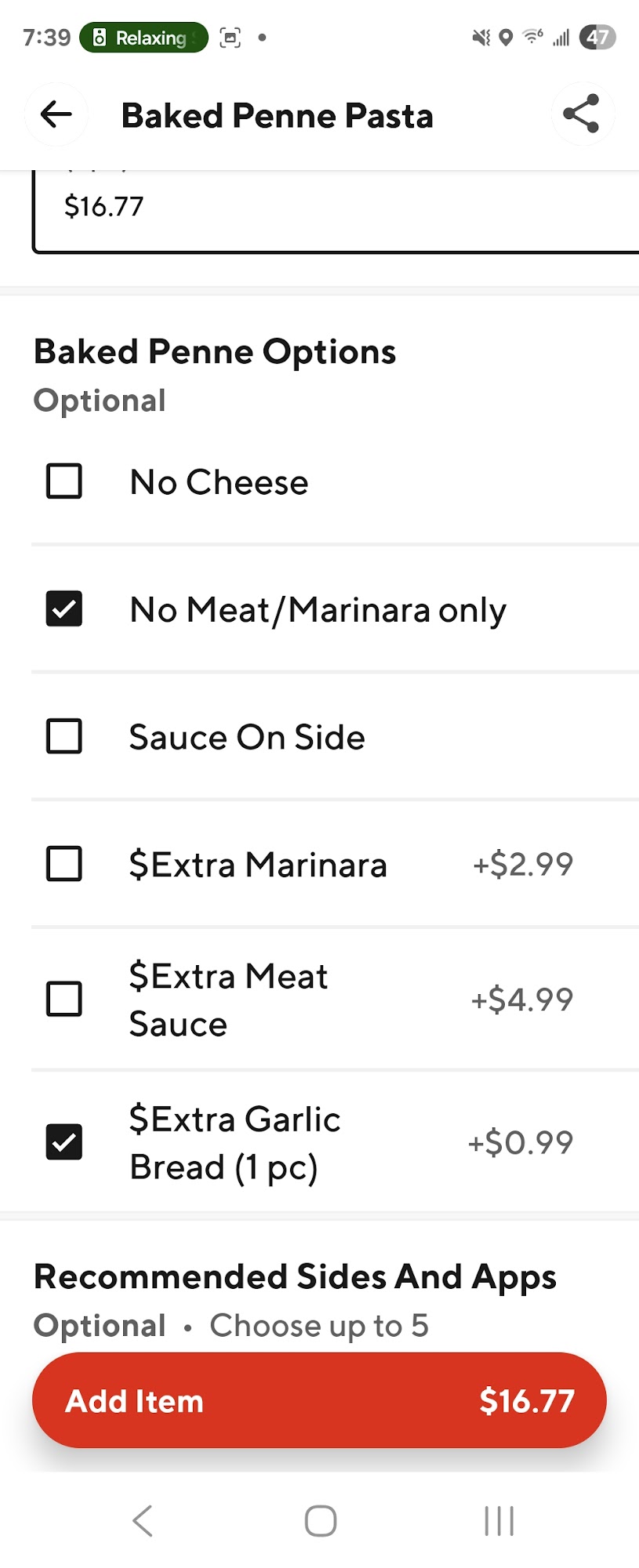Viewport: 639px width, 1568px height.
Task: Tap the +$2.99 price label
Action: [523, 864]
